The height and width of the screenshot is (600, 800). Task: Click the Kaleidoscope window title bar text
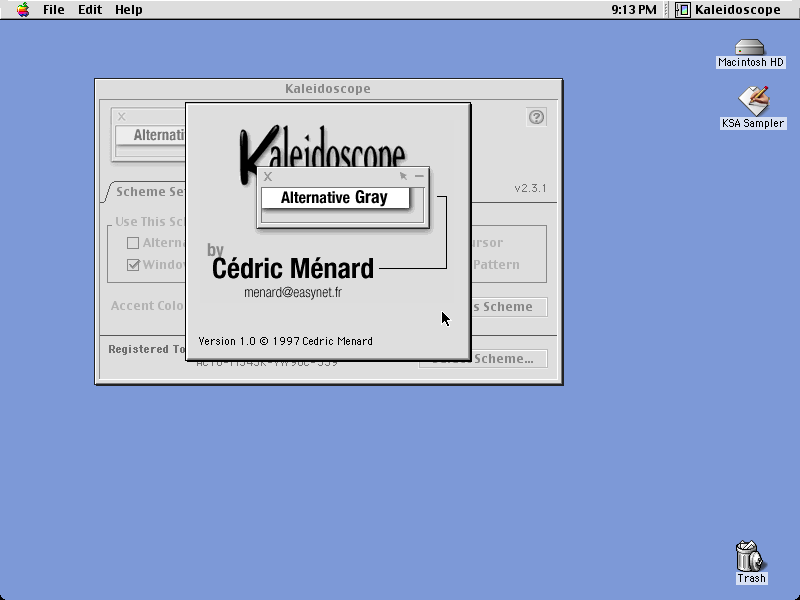(x=328, y=89)
